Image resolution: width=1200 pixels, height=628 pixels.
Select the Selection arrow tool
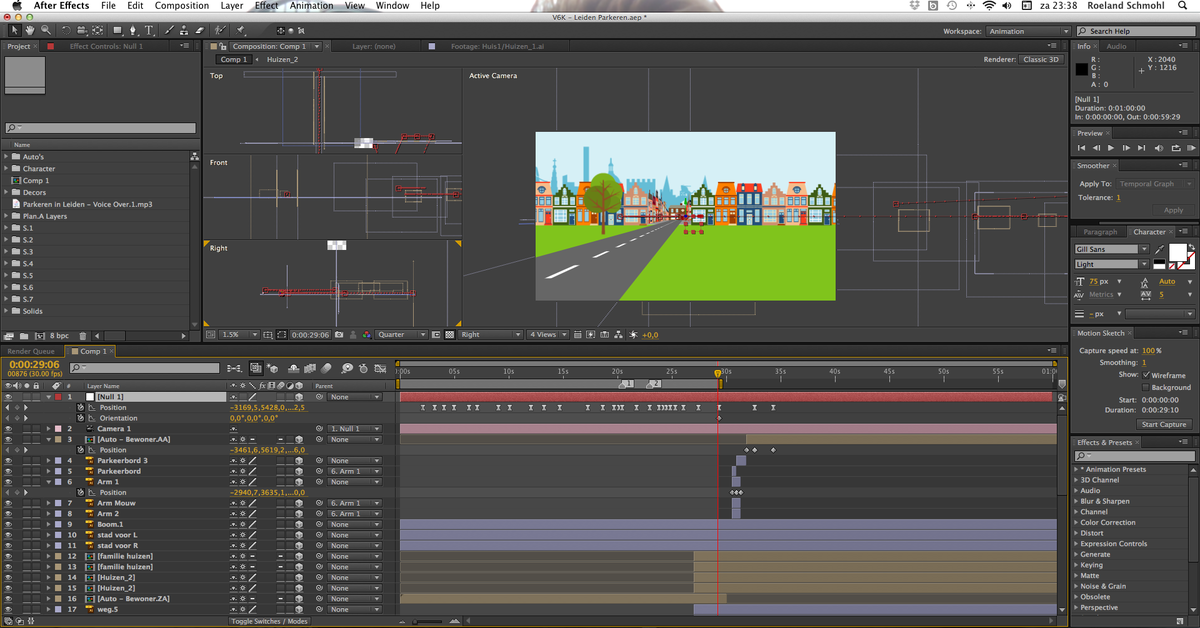pos(14,30)
